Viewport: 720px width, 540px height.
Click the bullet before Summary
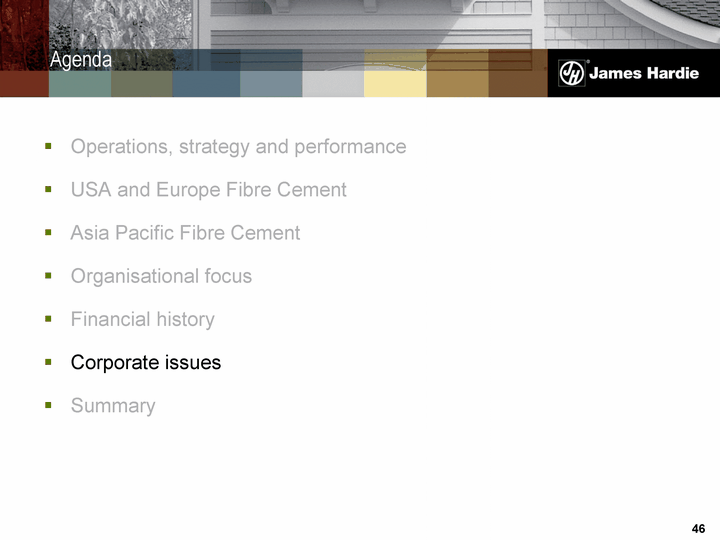[x=48, y=405]
